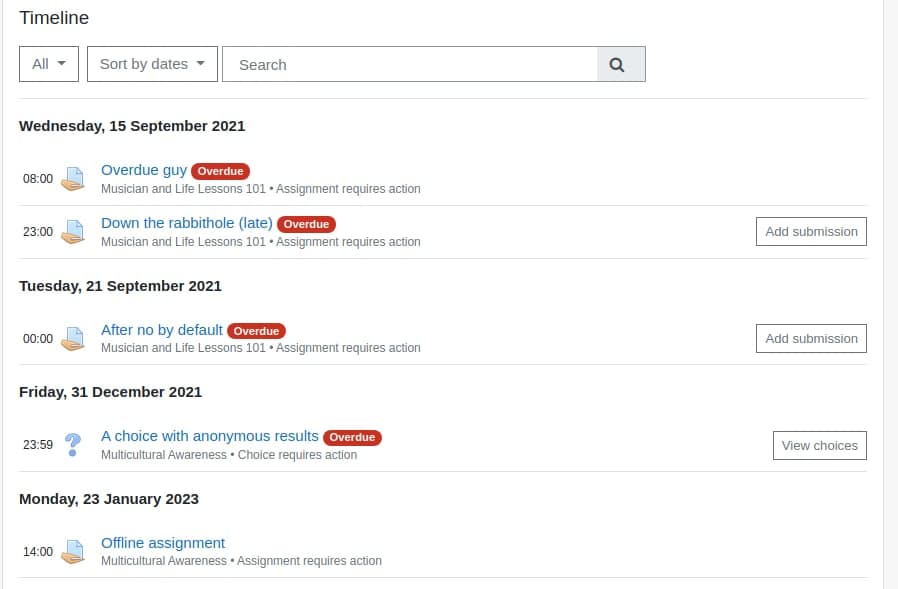Click Overdue badge next to After no by default
Image resolution: width=898 pixels, height=589 pixels.
(x=256, y=331)
